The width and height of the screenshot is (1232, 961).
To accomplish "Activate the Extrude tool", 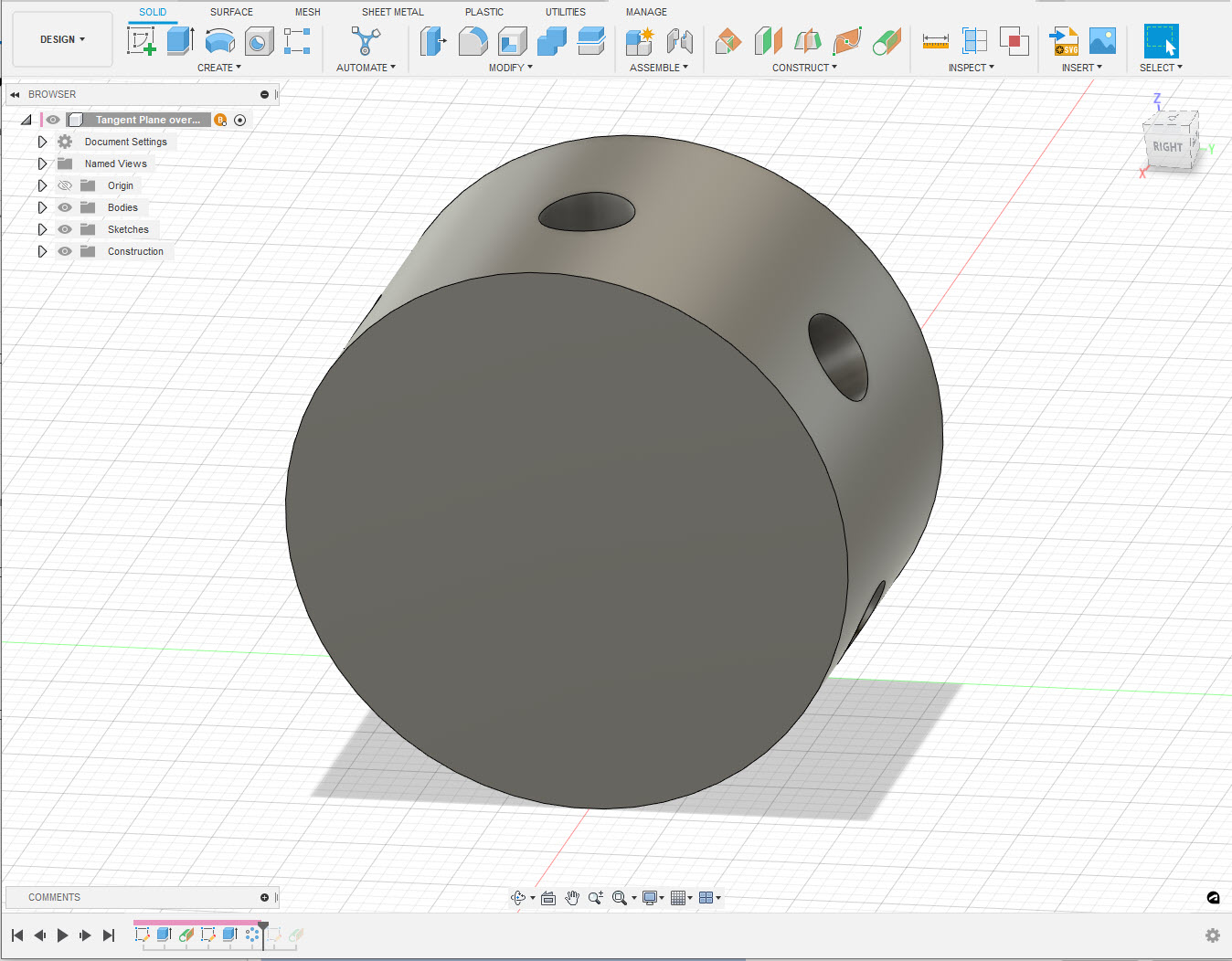I will click(x=179, y=41).
